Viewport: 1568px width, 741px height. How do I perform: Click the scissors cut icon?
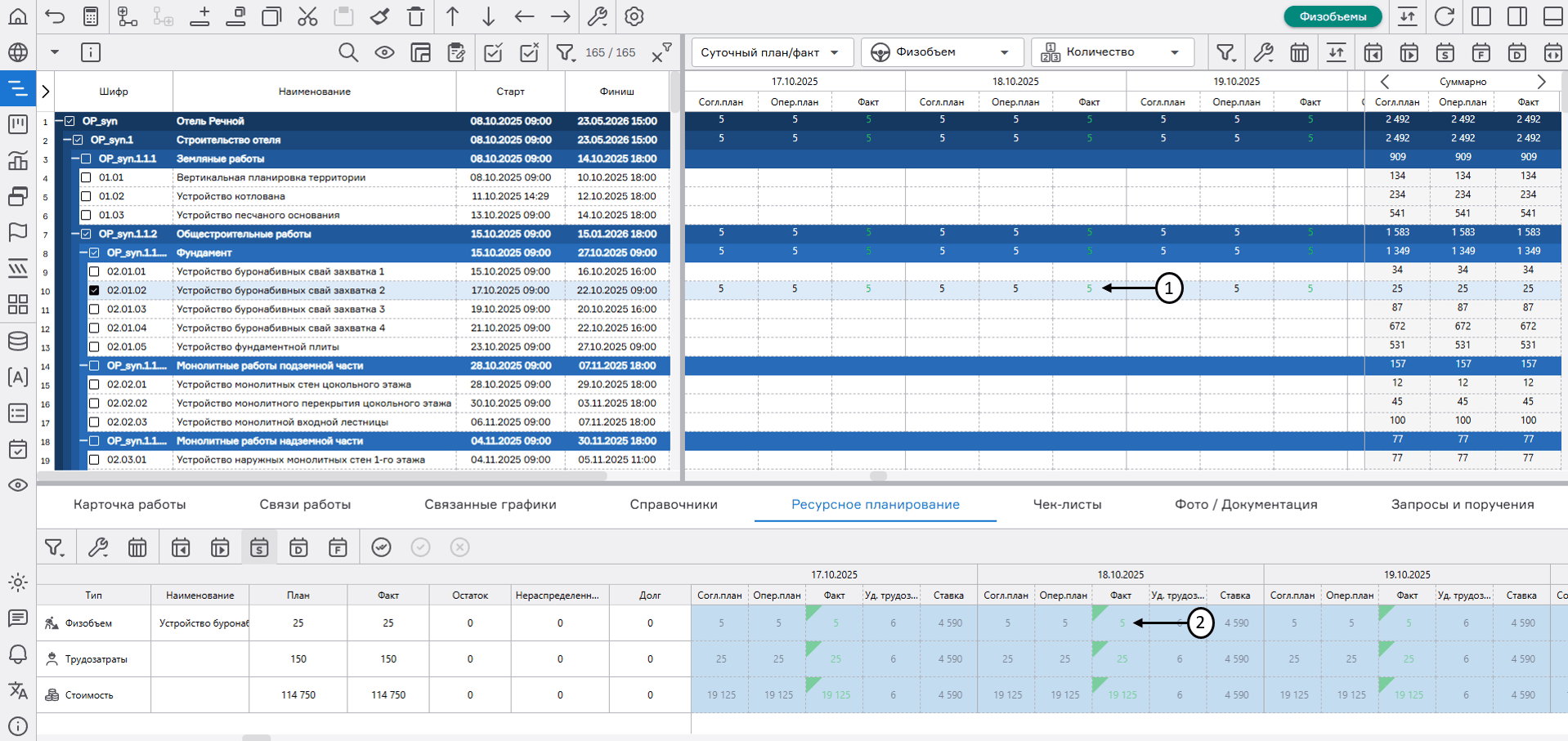307,16
